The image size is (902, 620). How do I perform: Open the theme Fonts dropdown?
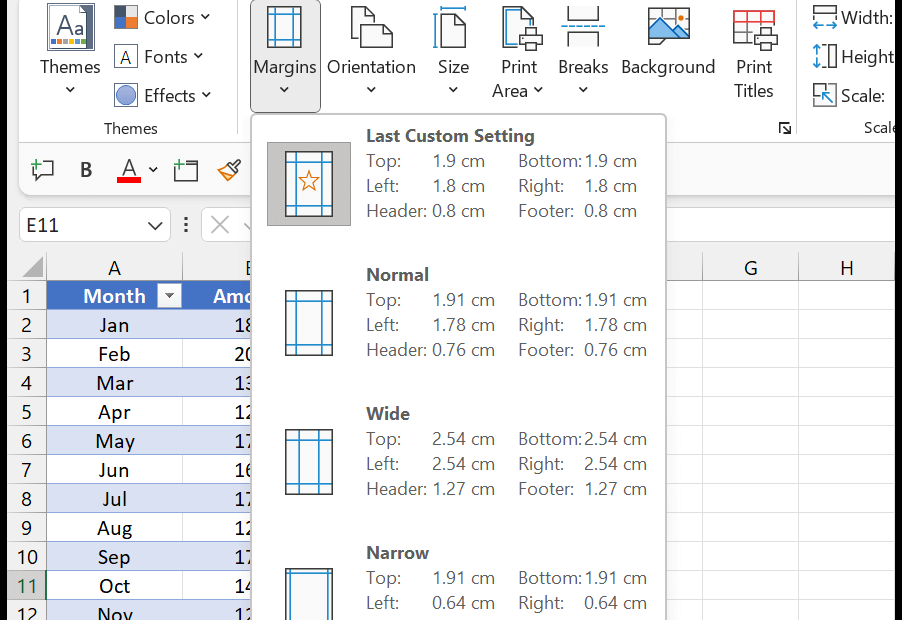(159, 57)
